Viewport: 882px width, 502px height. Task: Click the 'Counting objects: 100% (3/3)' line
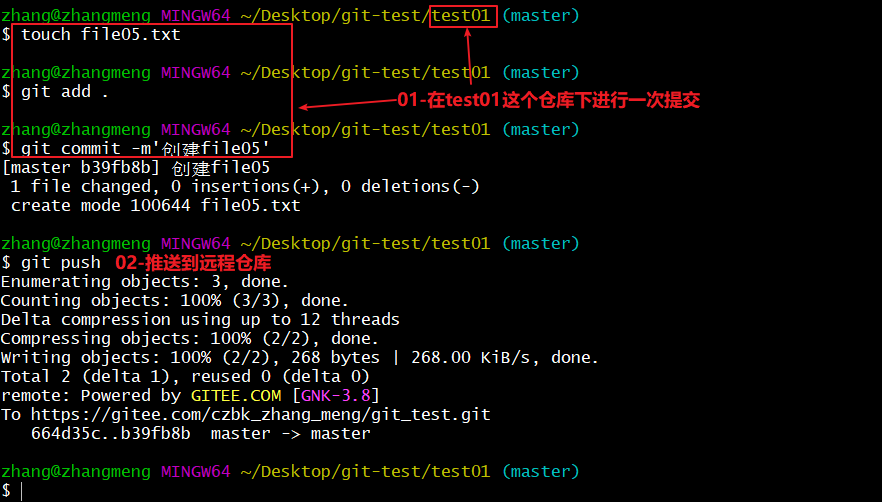click(x=174, y=301)
